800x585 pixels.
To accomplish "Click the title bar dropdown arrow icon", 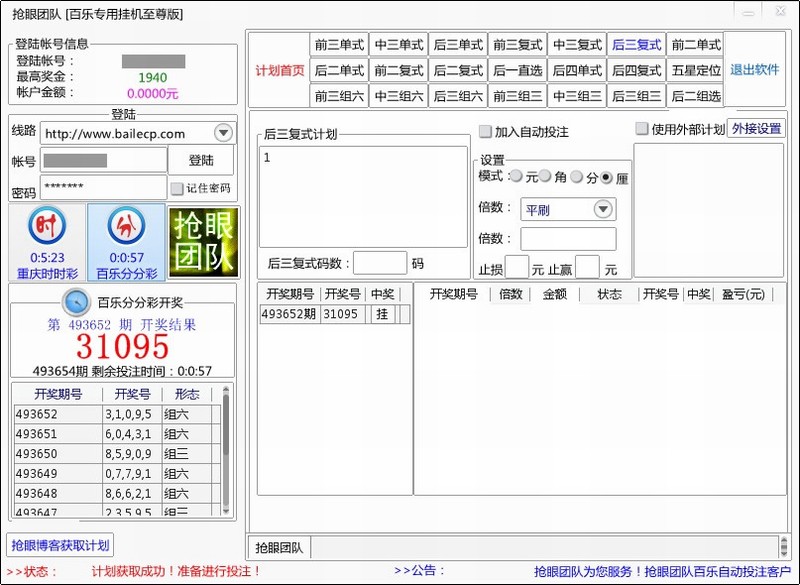I will click(741, 10).
